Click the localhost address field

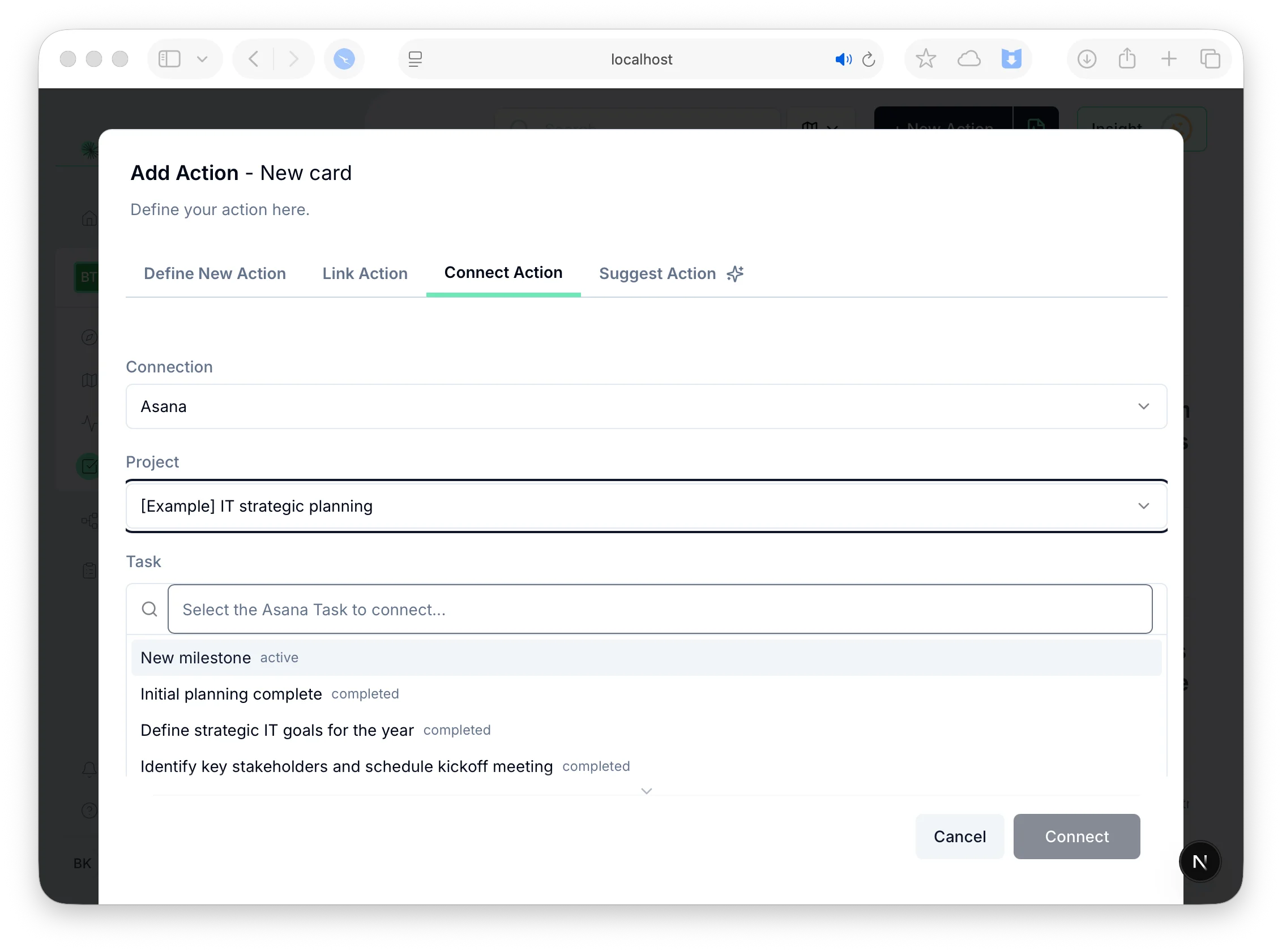tap(641, 59)
